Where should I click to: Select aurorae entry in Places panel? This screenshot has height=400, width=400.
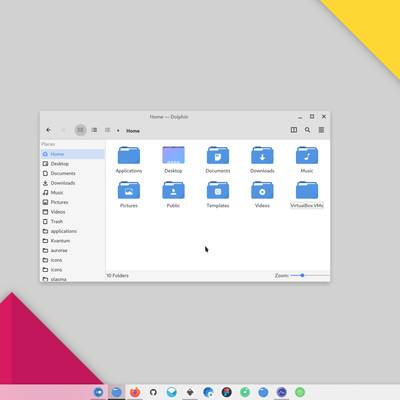tap(73, 250)
